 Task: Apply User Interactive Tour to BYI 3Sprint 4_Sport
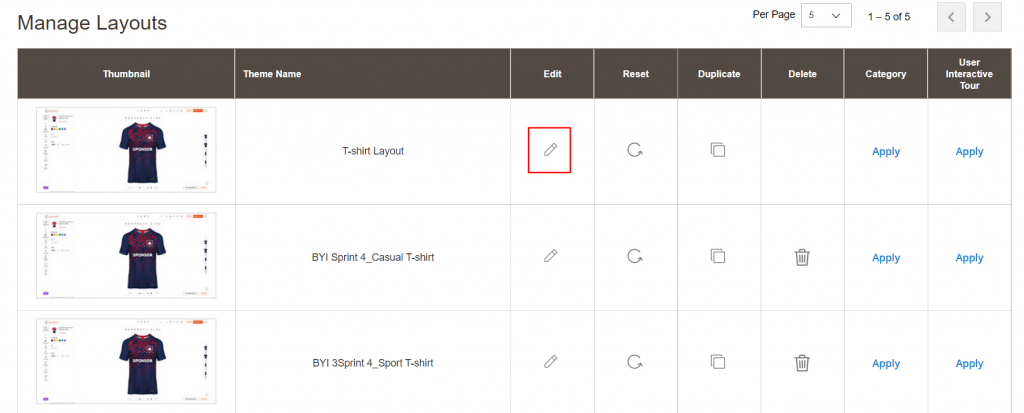pyautogui.click(x=969, y=364)
